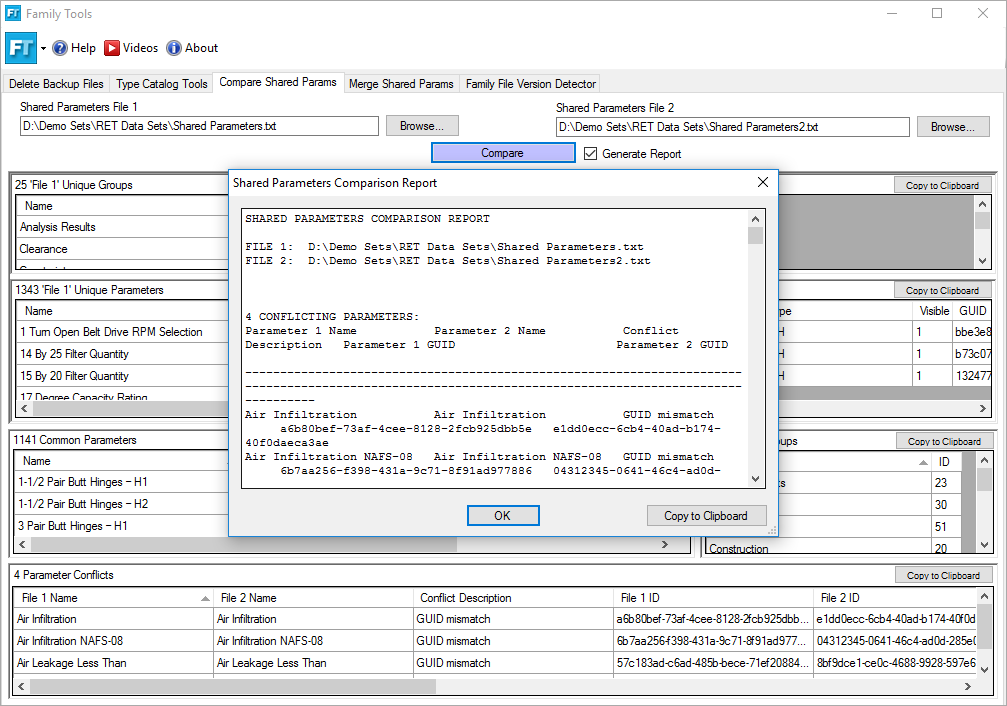Screen dimensions: 1007x706
Task: Go to Family File Version Detector tab
Action: 530,84
